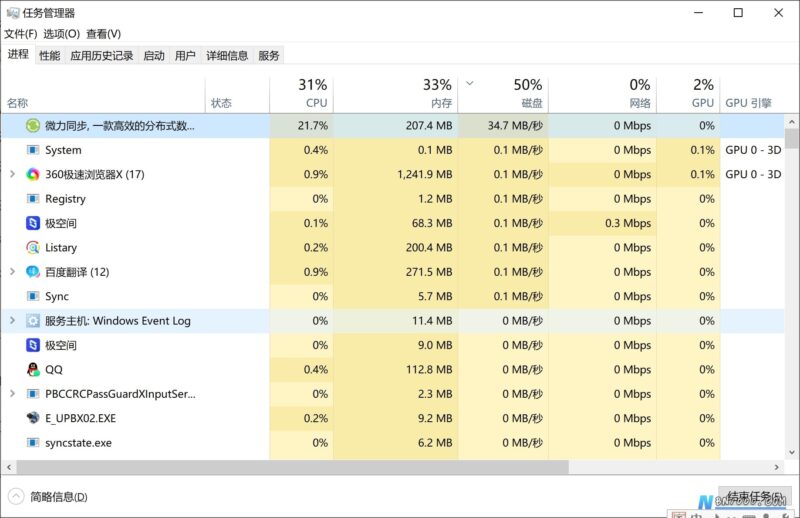Image resolution: width=800 pixels, height=518 pixels.
Task: Open the 查看(V) menu
Action: tap(104, 34)
